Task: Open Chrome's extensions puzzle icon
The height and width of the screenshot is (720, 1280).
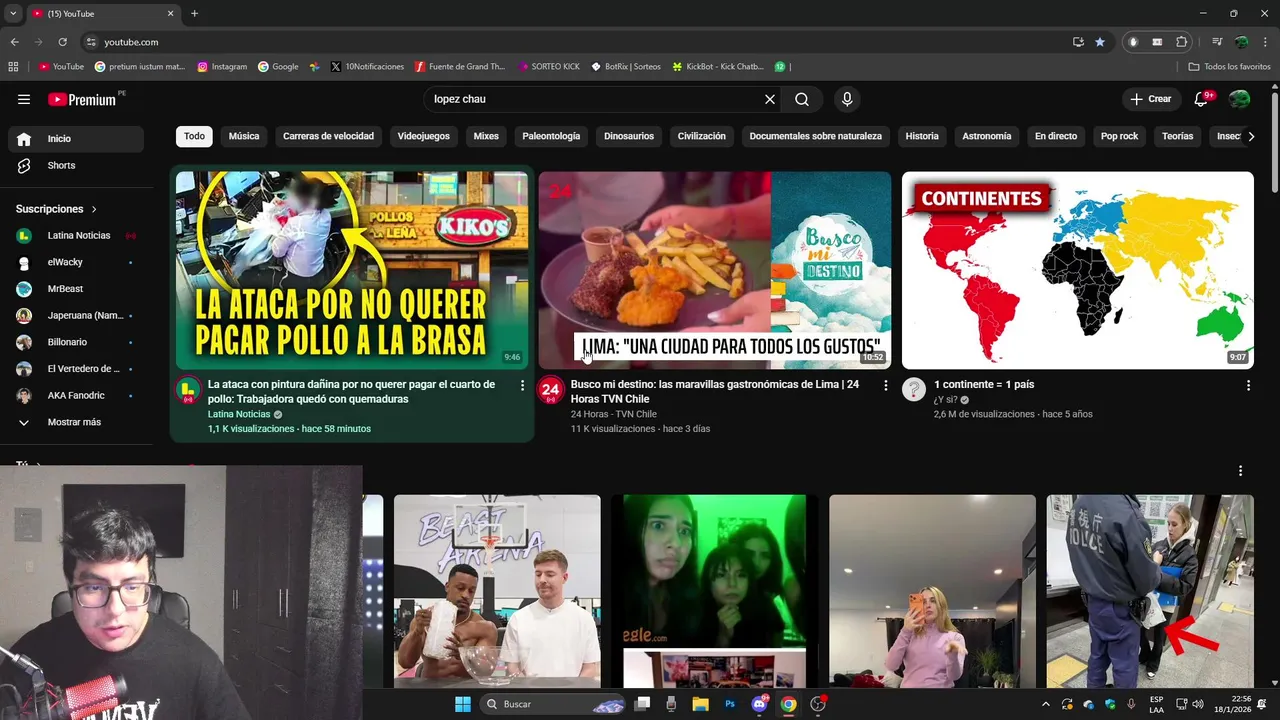Action: (1181, 42)
